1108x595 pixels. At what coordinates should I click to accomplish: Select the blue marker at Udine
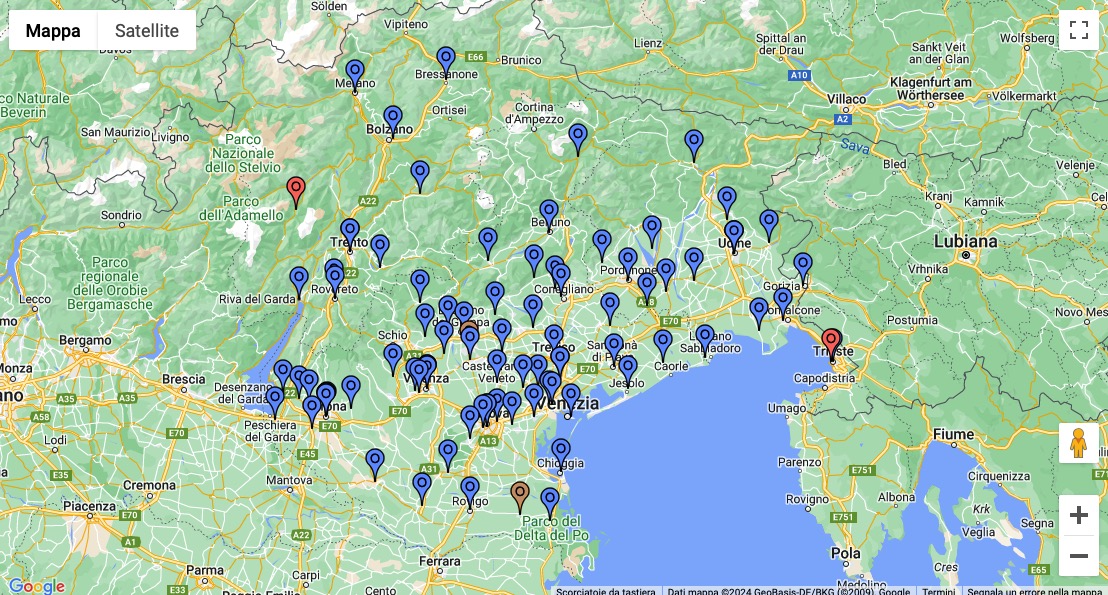(x=734, y=233)
